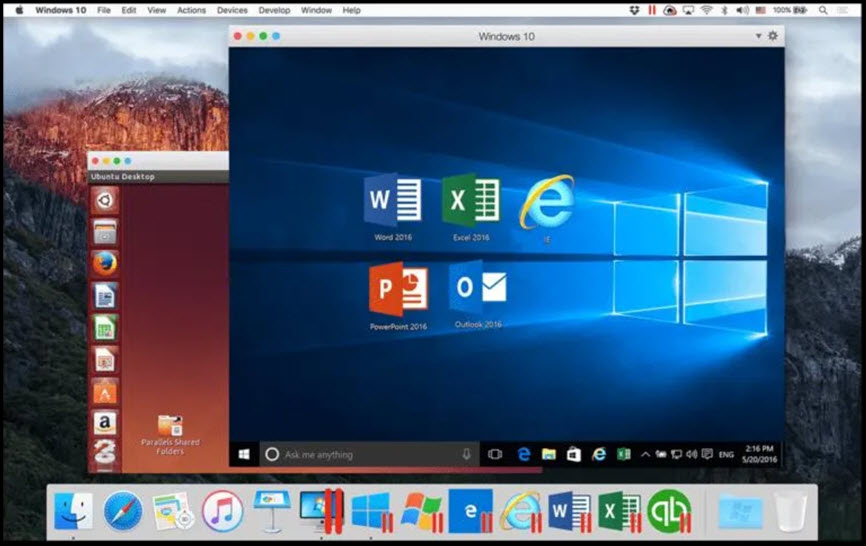
Task: Open the Windows Action Center icon
Action: tap(707, 454)
